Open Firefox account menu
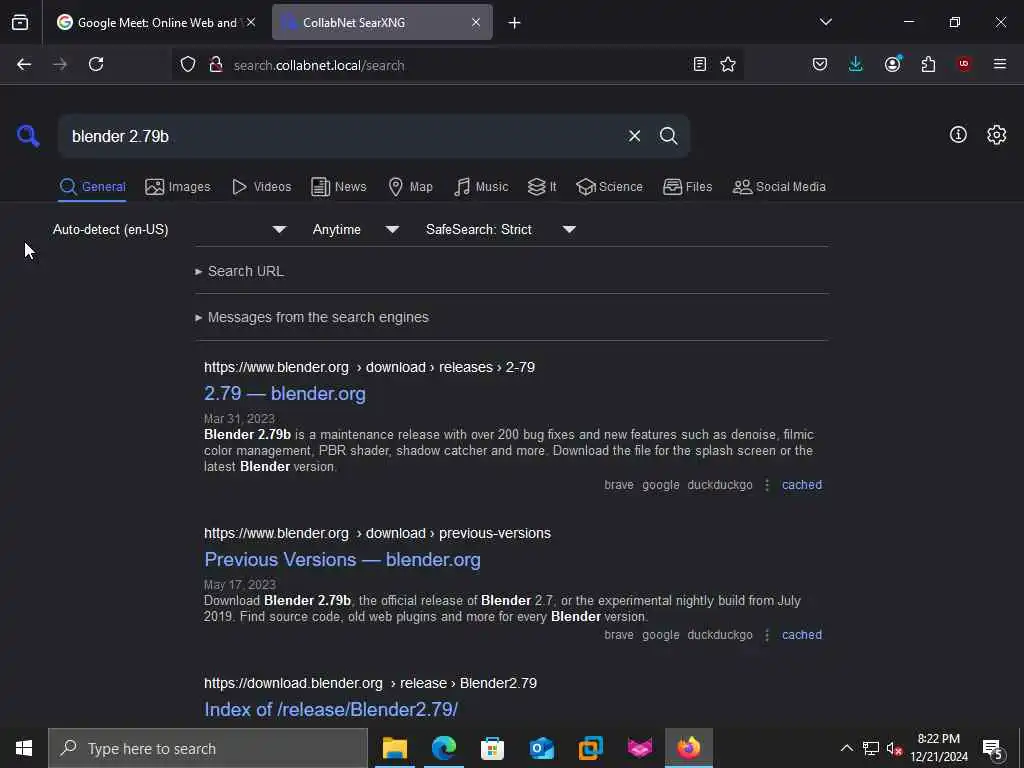The width and height of the screenshot is (1024, 768). pos(892,64)
